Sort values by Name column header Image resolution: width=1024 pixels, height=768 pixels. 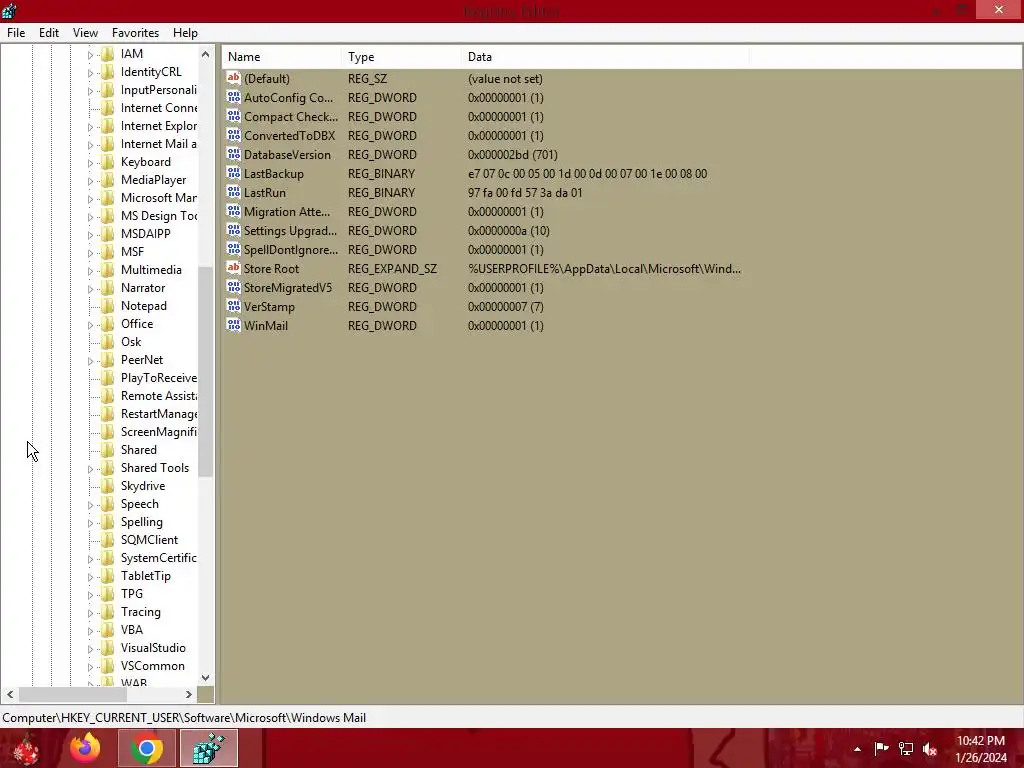[x=281, y=57]
